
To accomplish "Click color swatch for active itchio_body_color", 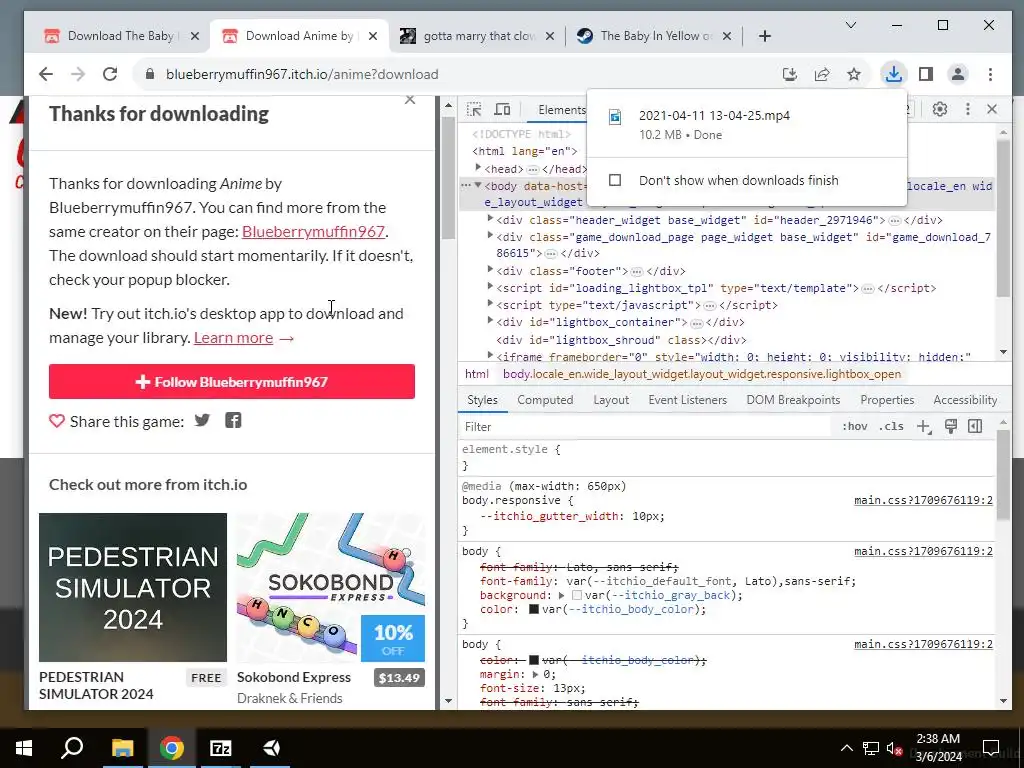I will (534, 609).
